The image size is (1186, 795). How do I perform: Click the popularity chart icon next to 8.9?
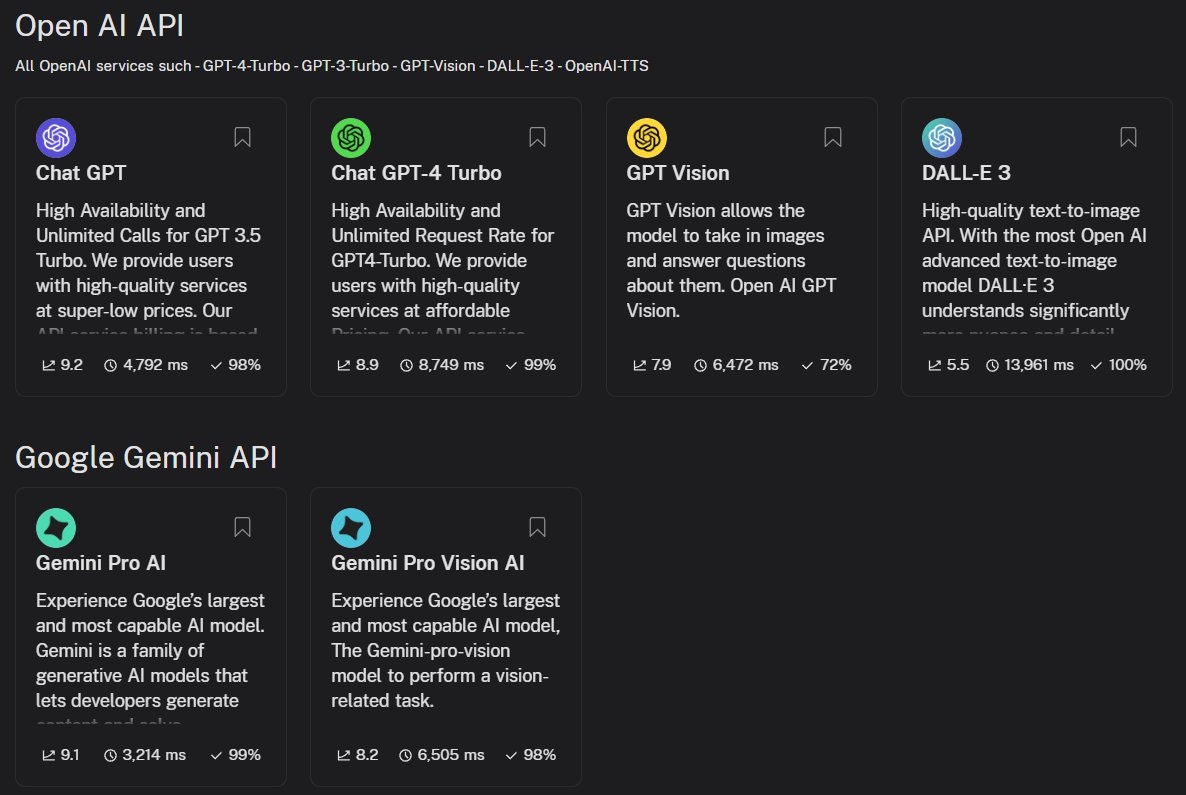(x=343, y=365)
